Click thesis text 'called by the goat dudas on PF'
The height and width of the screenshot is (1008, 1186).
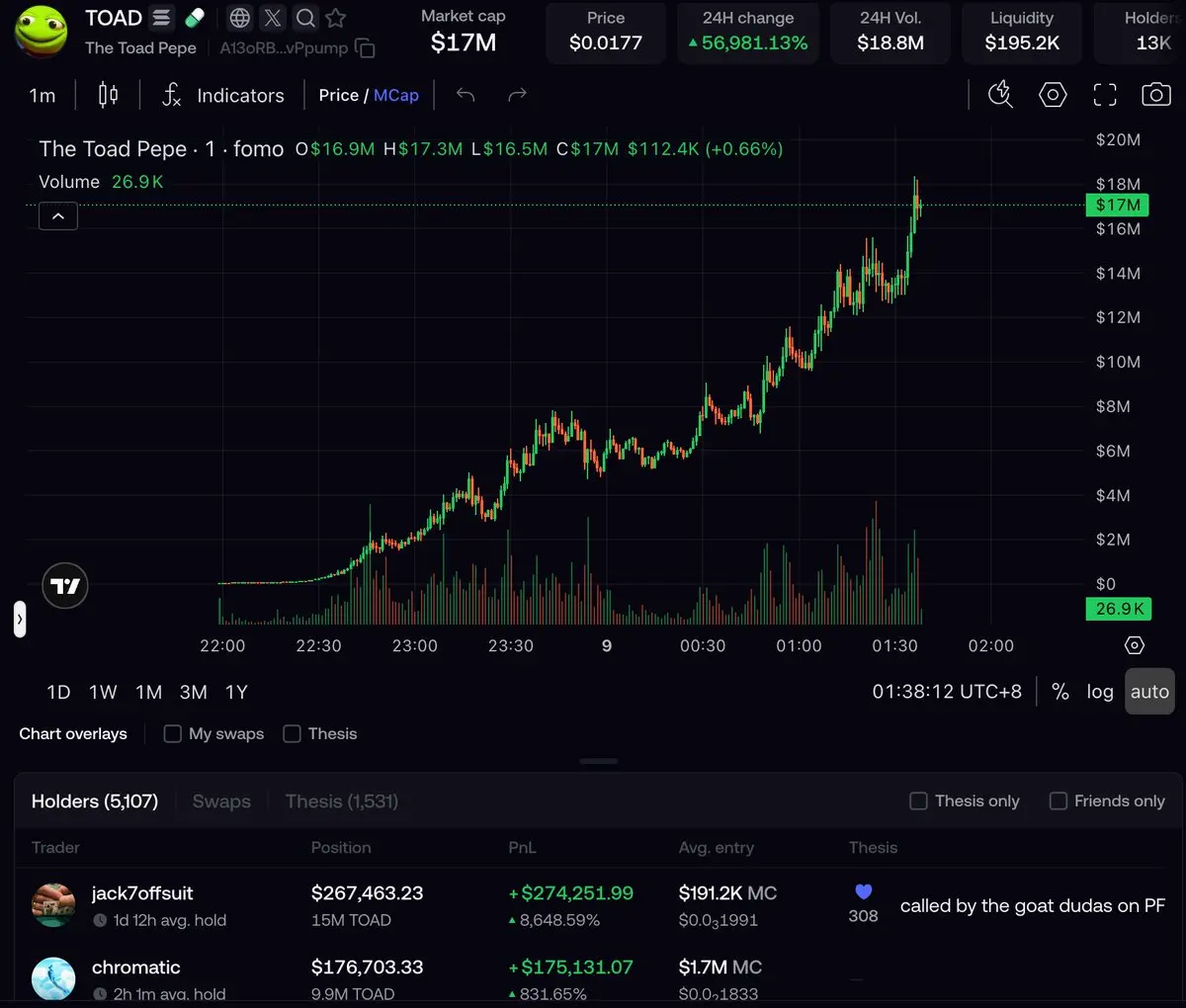pyautogui.click(x=1033, y=905)
